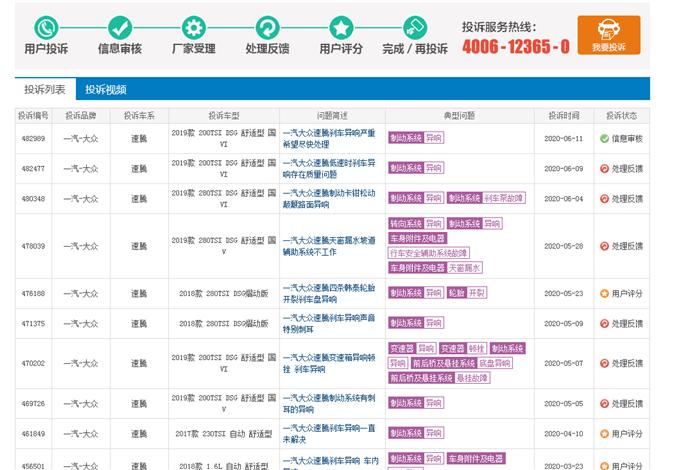Click the 用户评分 star step icon
This screenshot has height=470, width=700.
coord(341,28)
